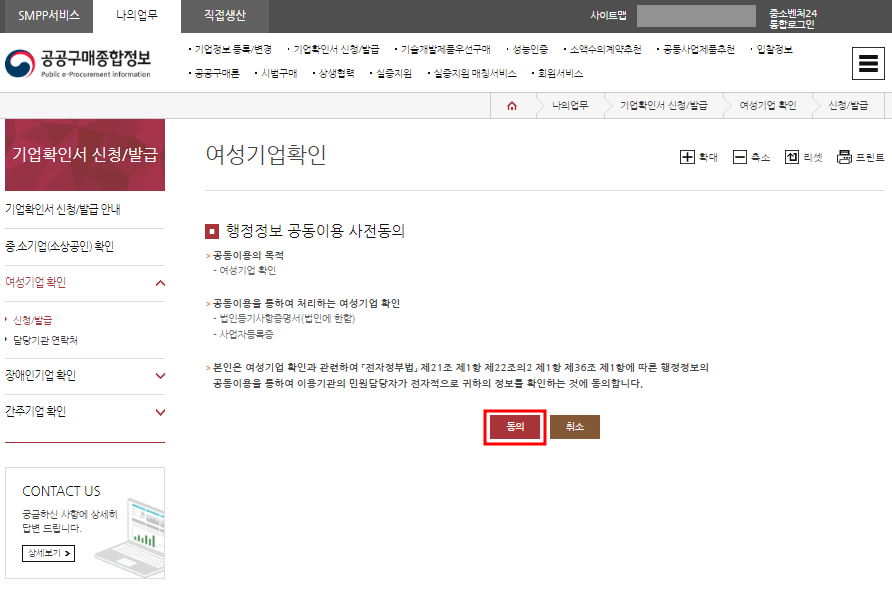892x598 pixels.
Task: Click the 동의 consent button
Action: (514, 427)
